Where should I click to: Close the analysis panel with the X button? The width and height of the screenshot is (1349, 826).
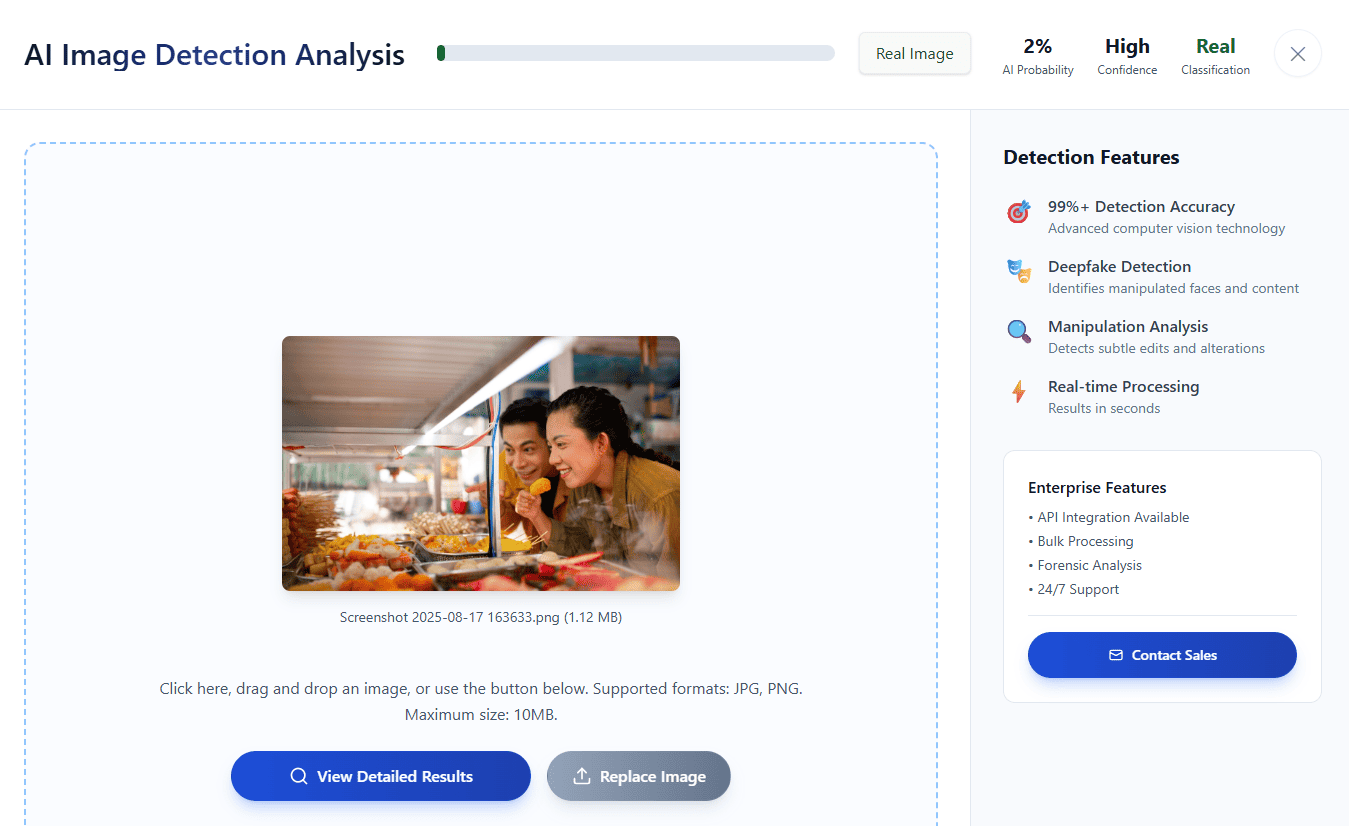1298,54
